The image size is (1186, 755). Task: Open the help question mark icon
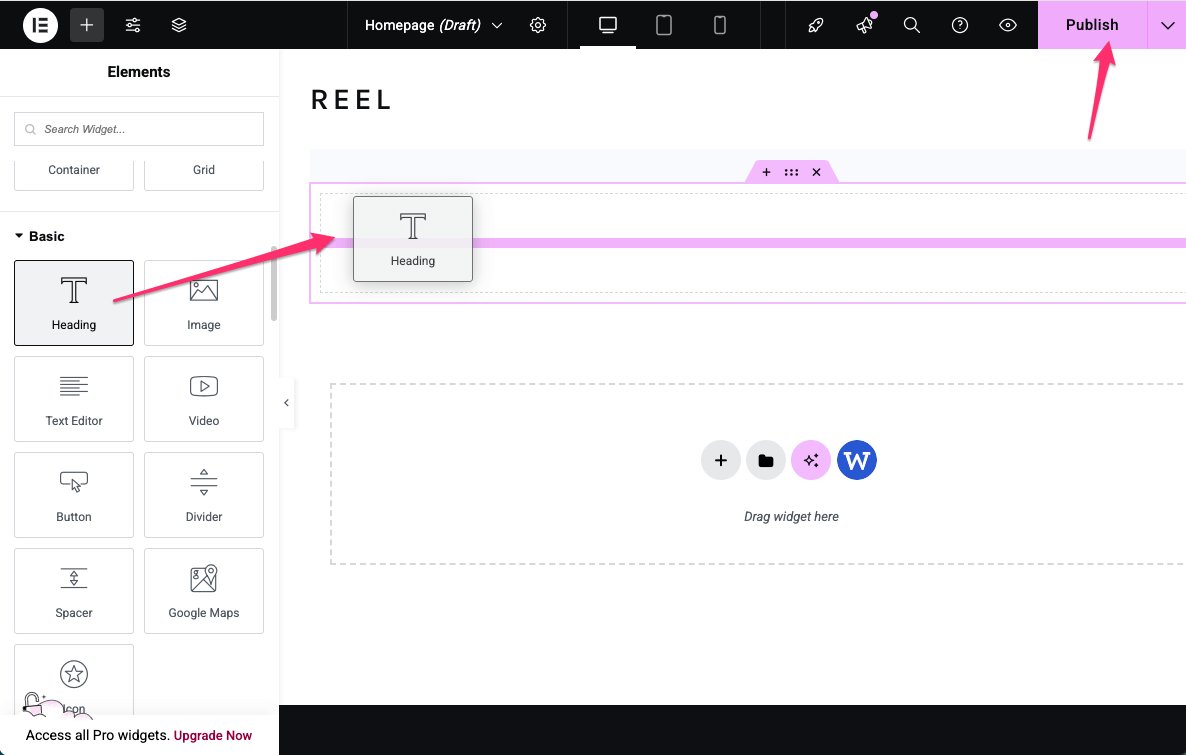tap(960, 25)
